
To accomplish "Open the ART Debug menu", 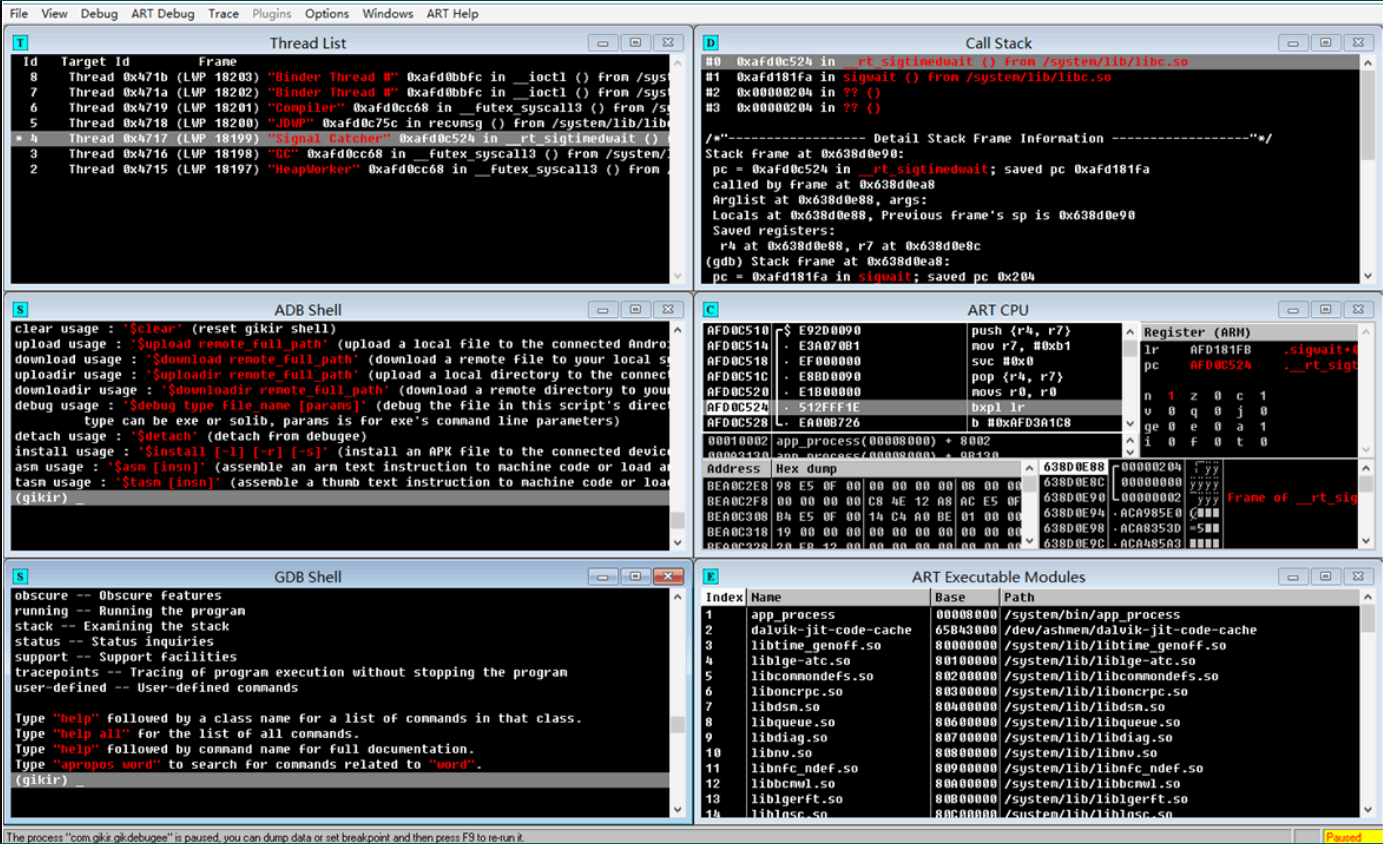I will click(163, 14).
